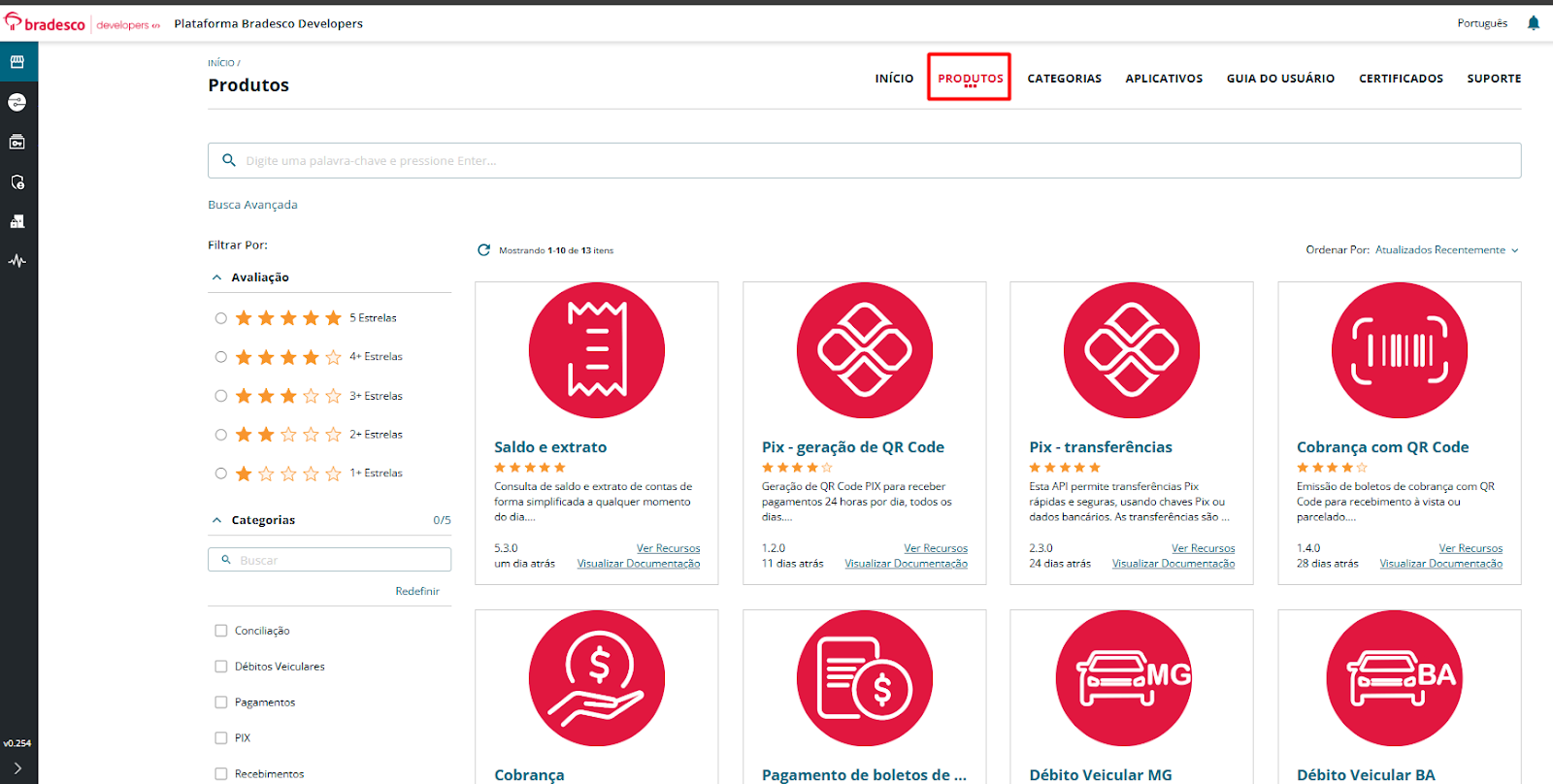Click the magnifier icon in category search
The width and height of the screenshot is (1553, 784).
pyautogui.click(x=226, y=560)
